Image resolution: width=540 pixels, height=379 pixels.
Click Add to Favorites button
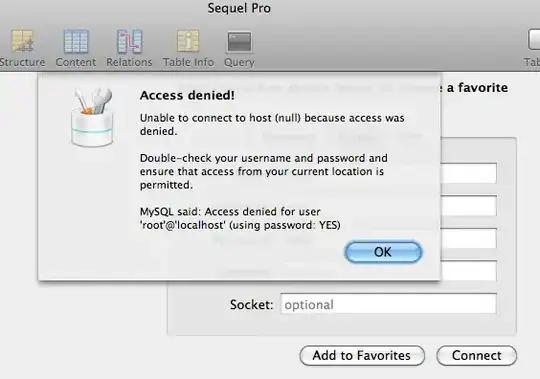362,356
